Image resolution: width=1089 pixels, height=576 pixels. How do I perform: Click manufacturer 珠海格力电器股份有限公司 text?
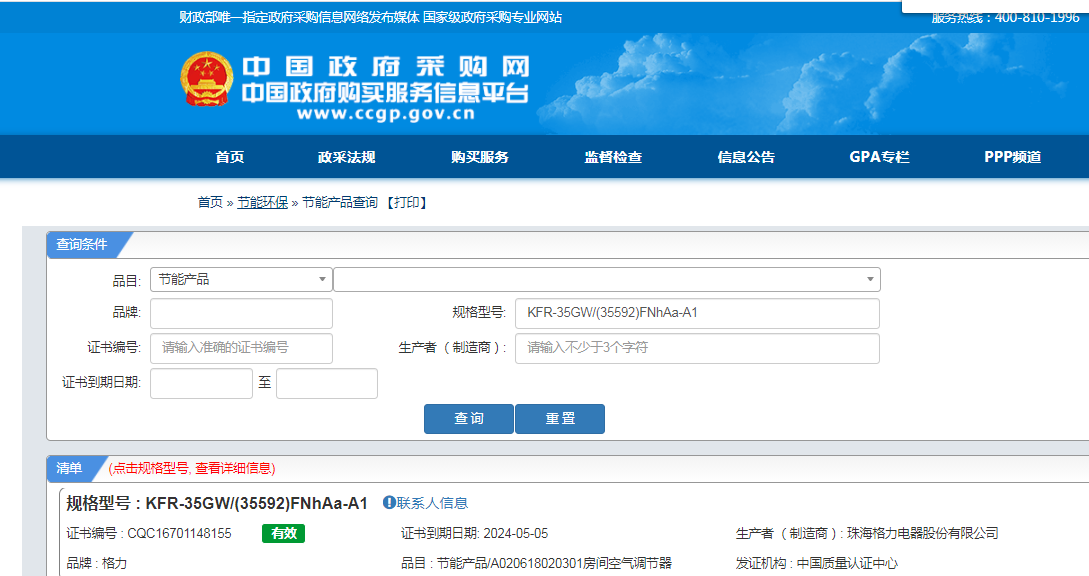(x=922, y=534)
